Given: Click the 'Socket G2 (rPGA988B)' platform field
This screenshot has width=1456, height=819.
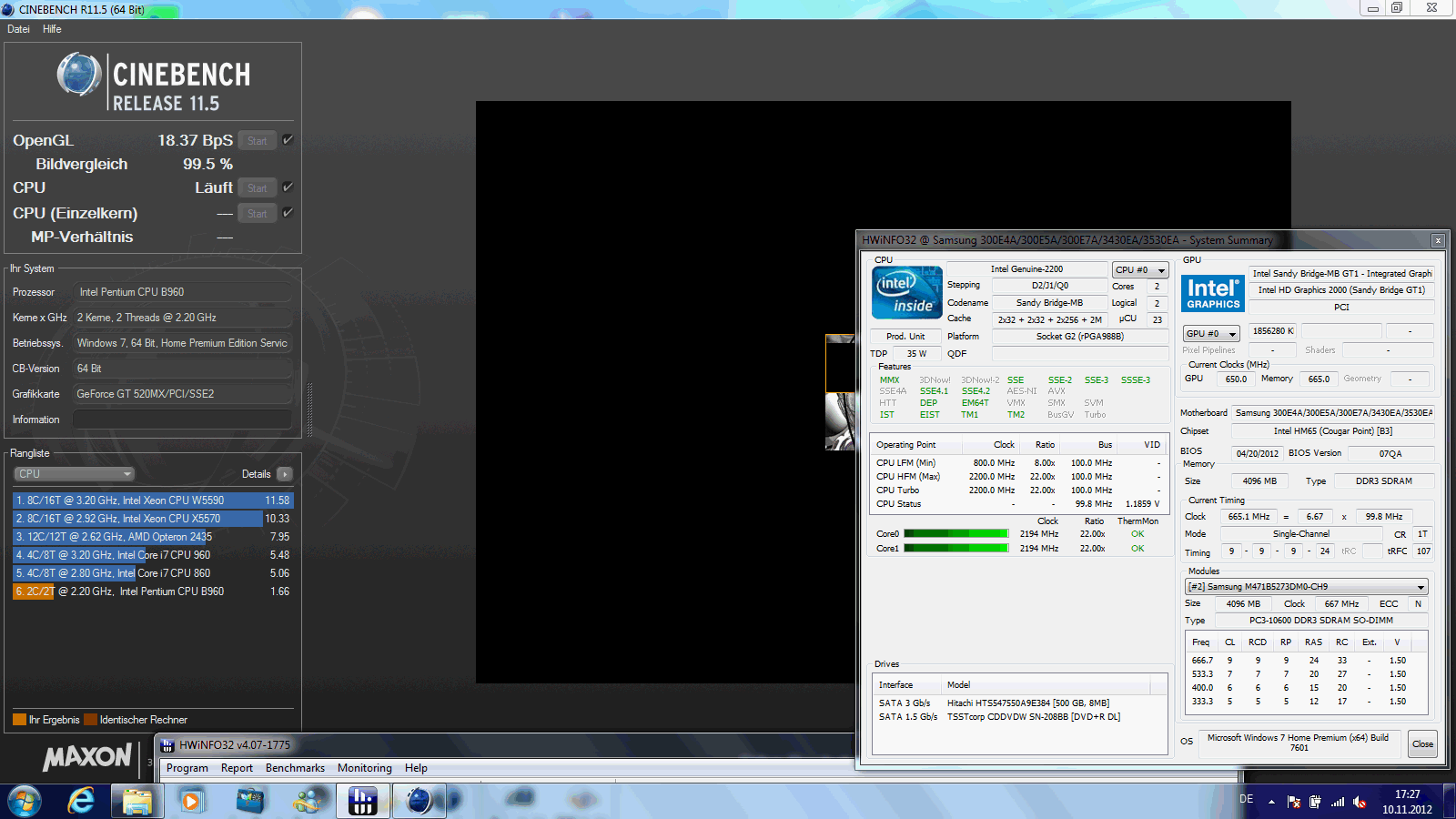Looking at the screenshot, I should (x=1080, y=337).
